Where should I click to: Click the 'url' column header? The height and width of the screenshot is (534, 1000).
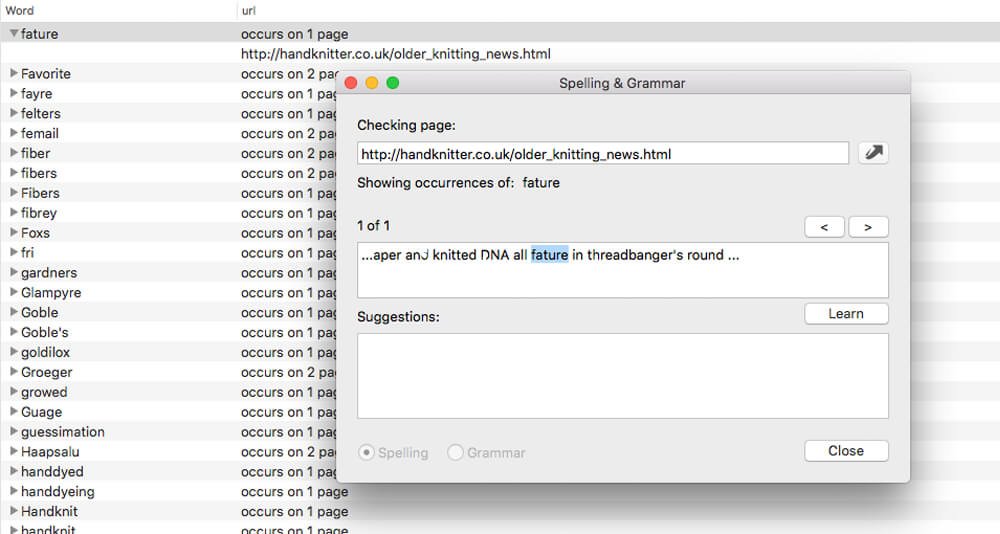(x=250, y=11)
